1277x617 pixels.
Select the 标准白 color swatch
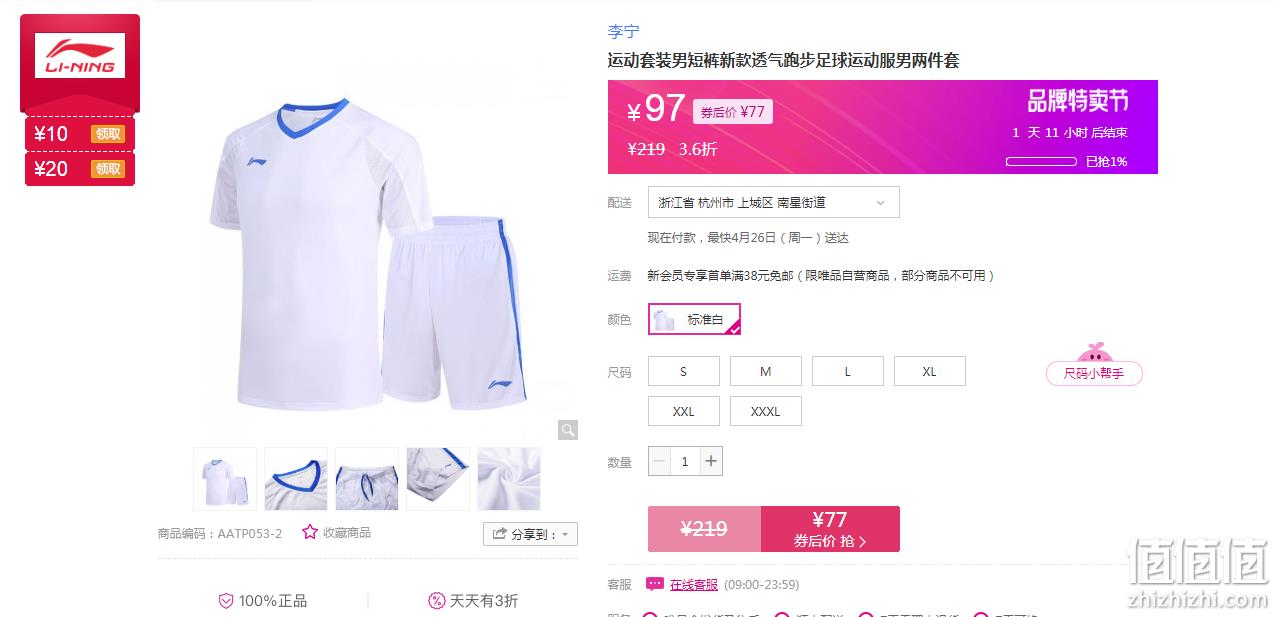coord(694,319)
